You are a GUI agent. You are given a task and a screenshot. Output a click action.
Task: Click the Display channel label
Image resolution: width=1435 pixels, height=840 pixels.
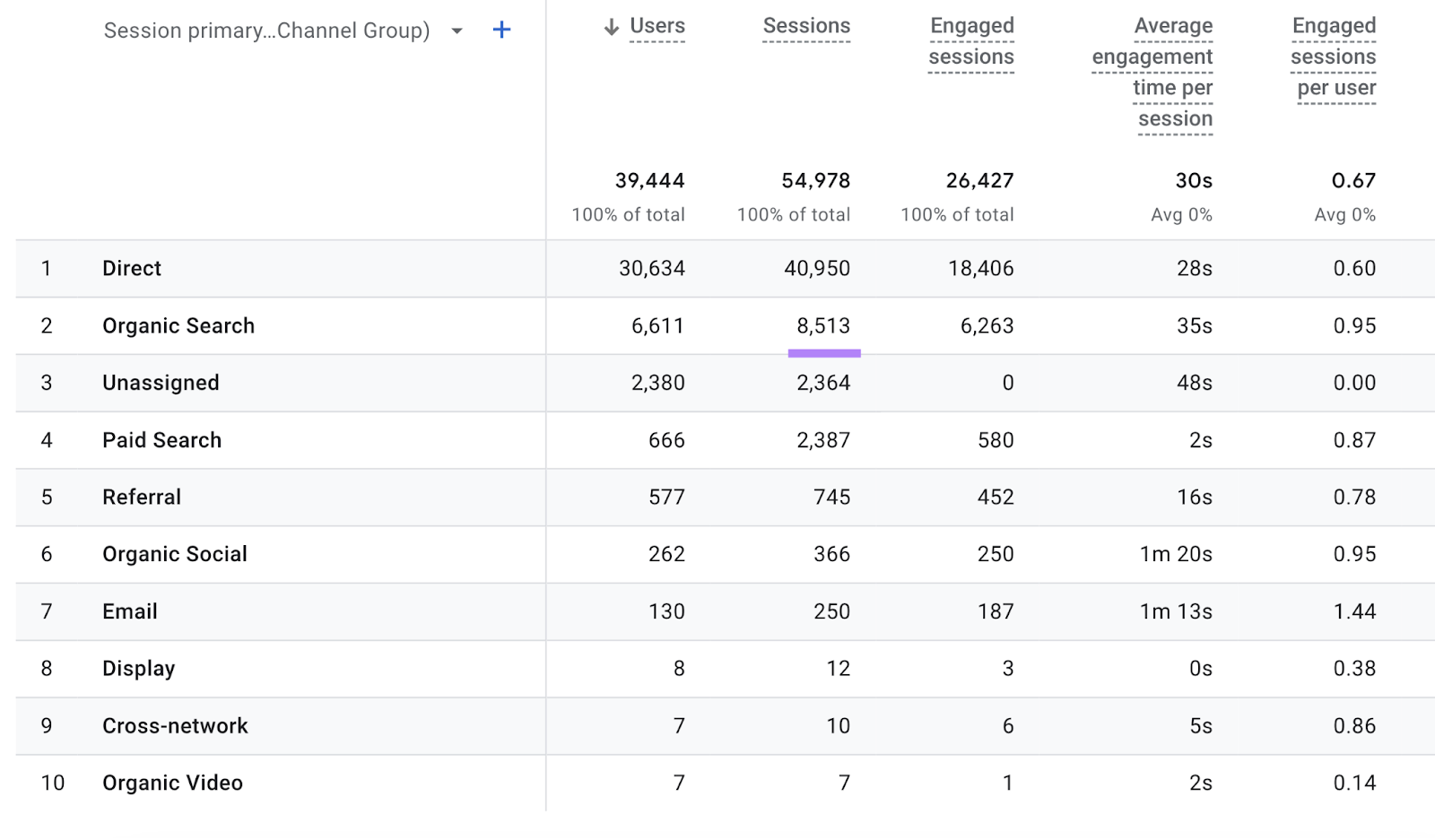pyautogui.click(x=138, y=668)
